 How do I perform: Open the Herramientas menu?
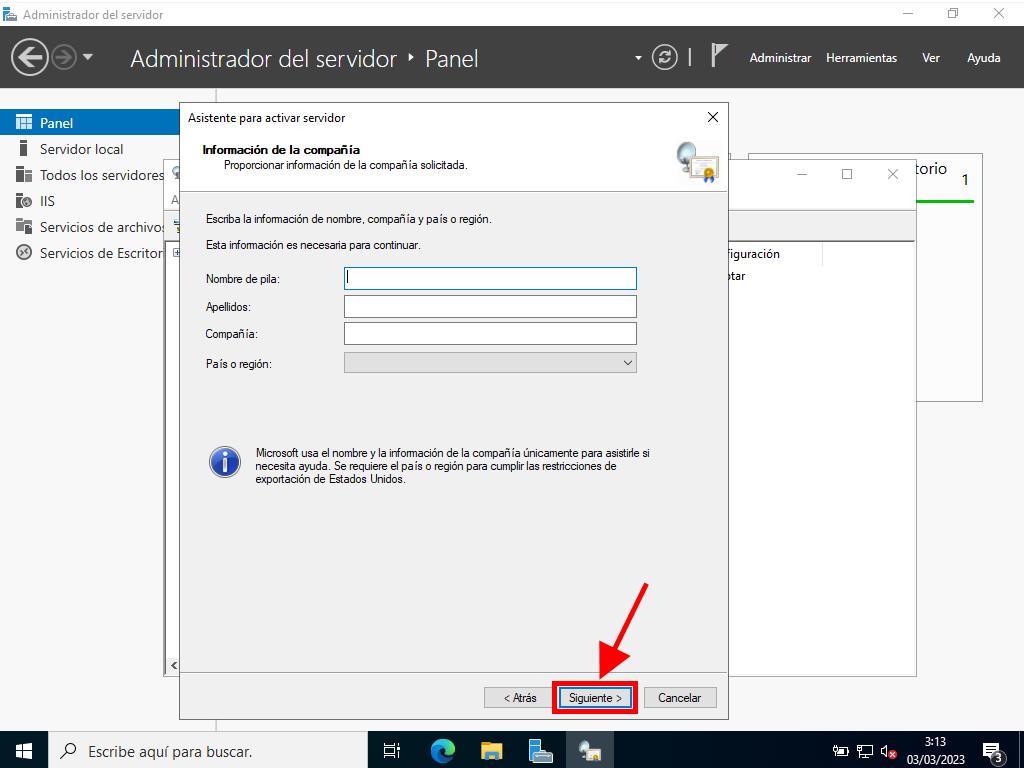(x=861, y=58)
